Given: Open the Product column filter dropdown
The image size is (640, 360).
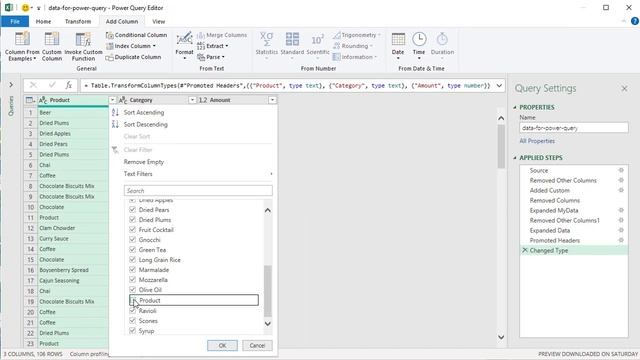Looking at the screenshot, I should (112, 100).
